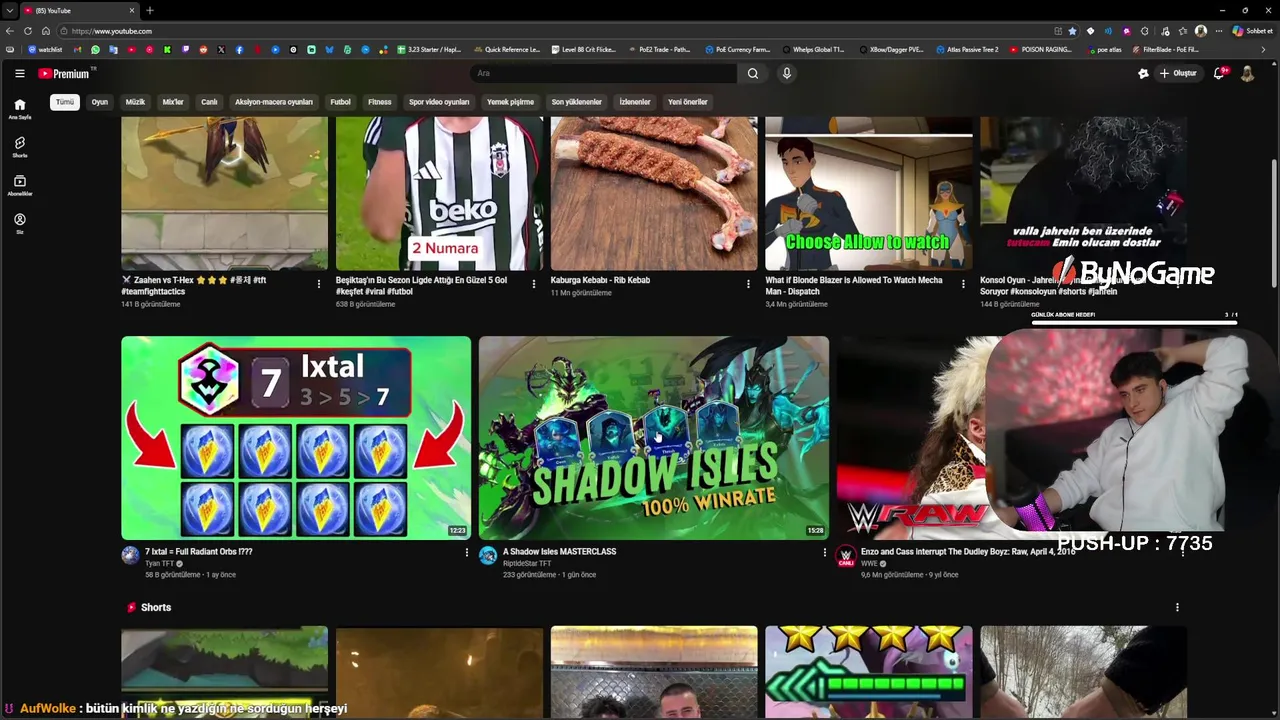The height and width of the screenshot is (720, 1280).
Task: Click the Oluştur create button
Action: pyautogui.click(x=1178, y=73)
